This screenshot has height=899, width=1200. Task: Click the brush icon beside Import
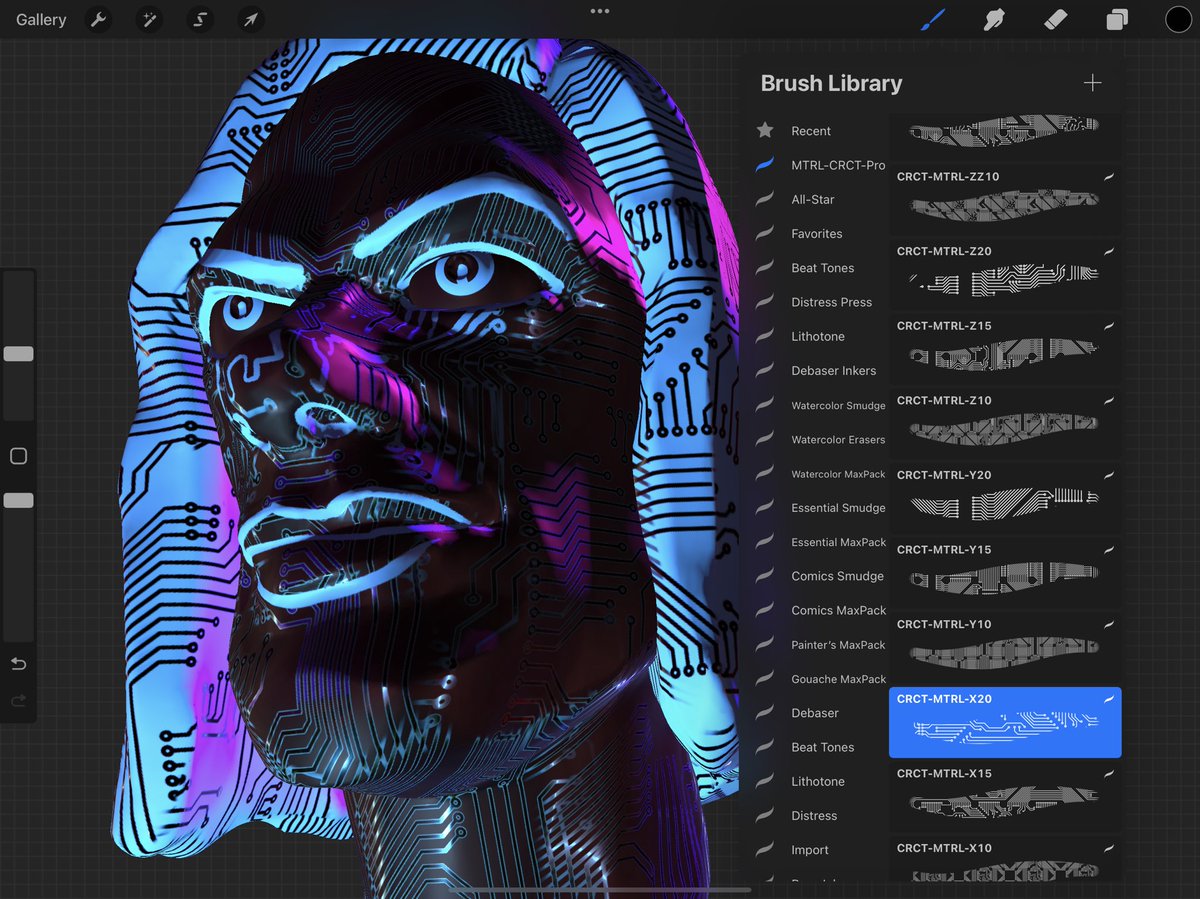[765, 849]
